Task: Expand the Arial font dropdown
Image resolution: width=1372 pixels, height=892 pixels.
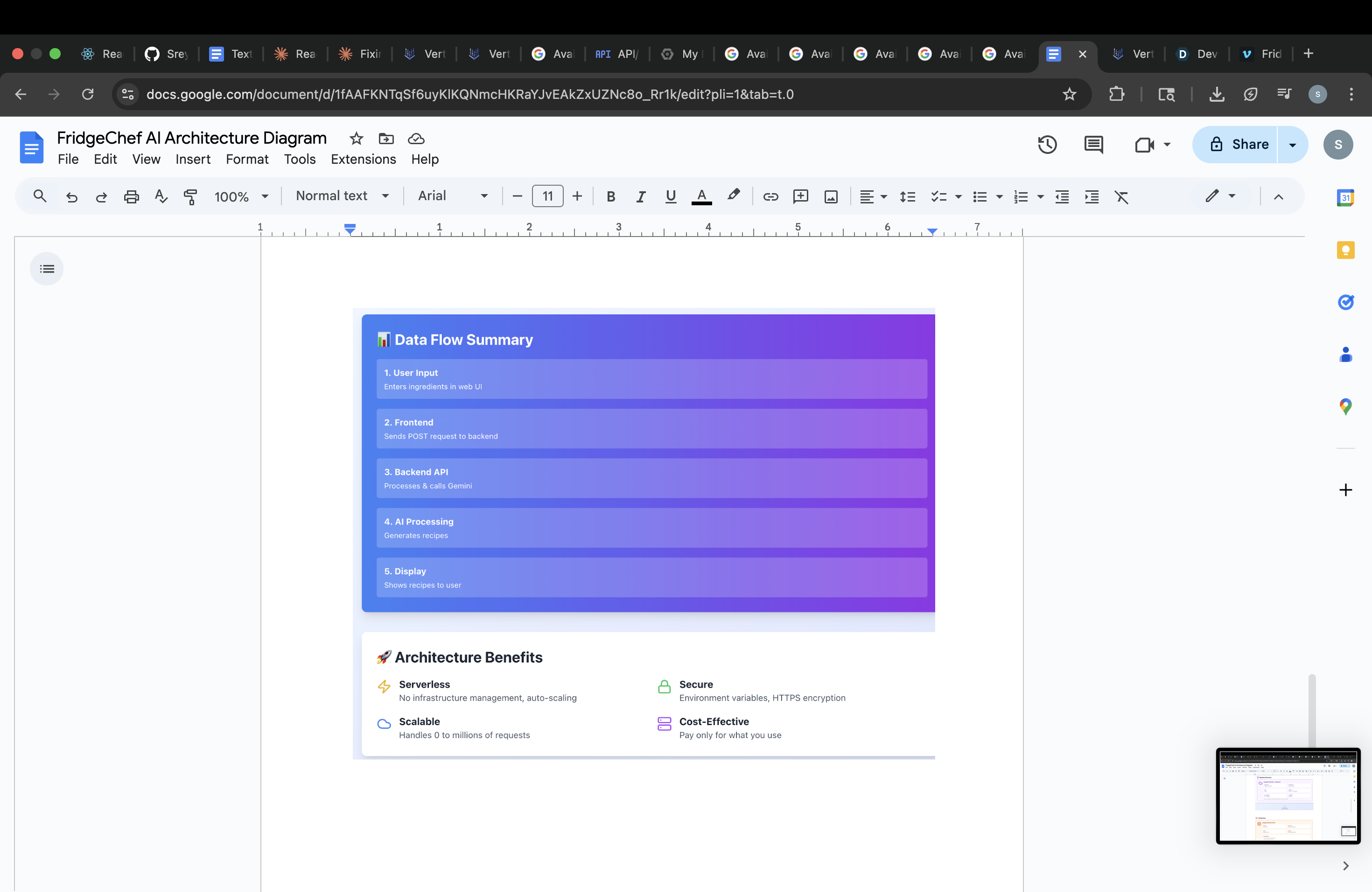Action: 453,196
